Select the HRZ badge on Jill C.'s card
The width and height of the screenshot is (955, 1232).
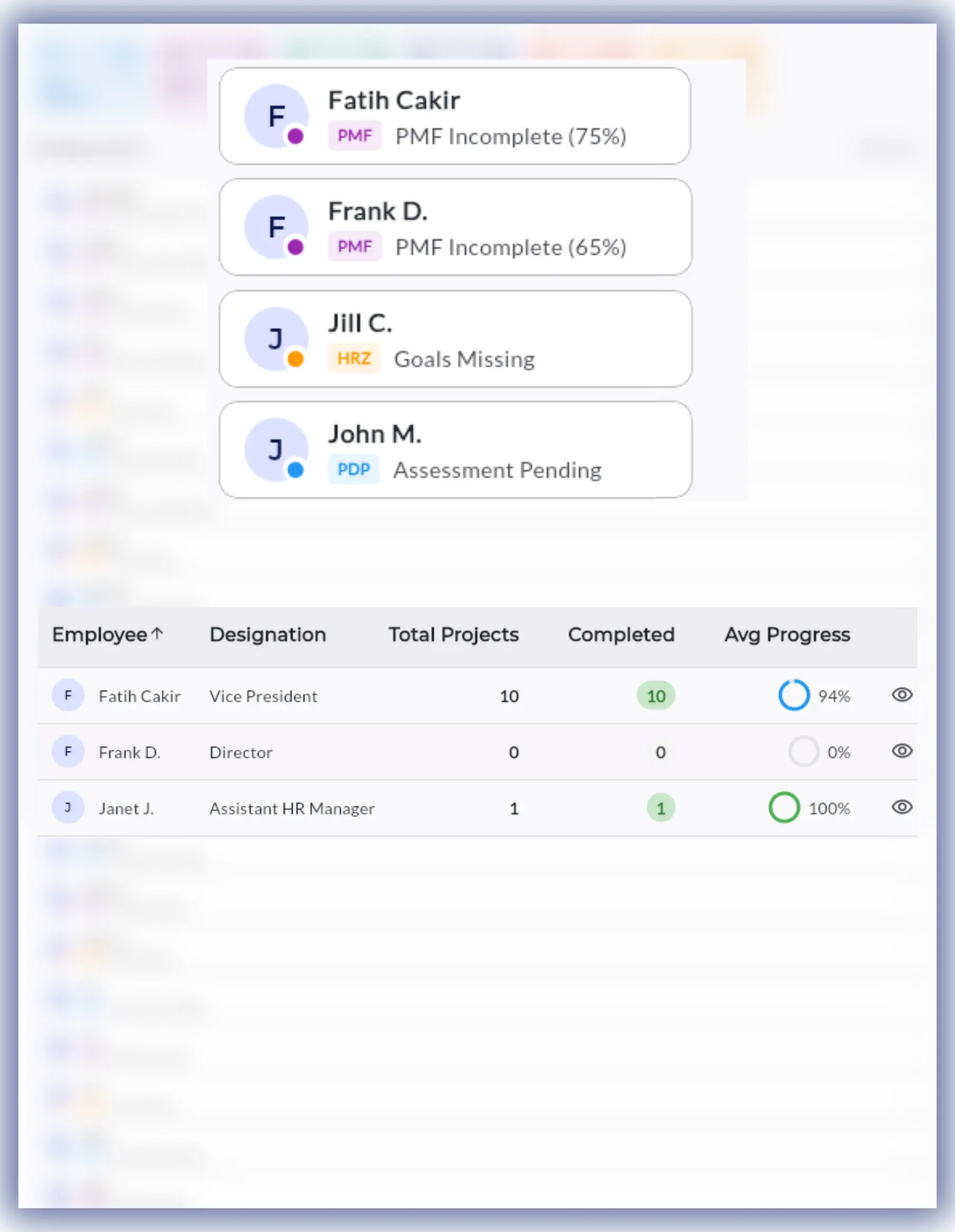click(354, 358)
